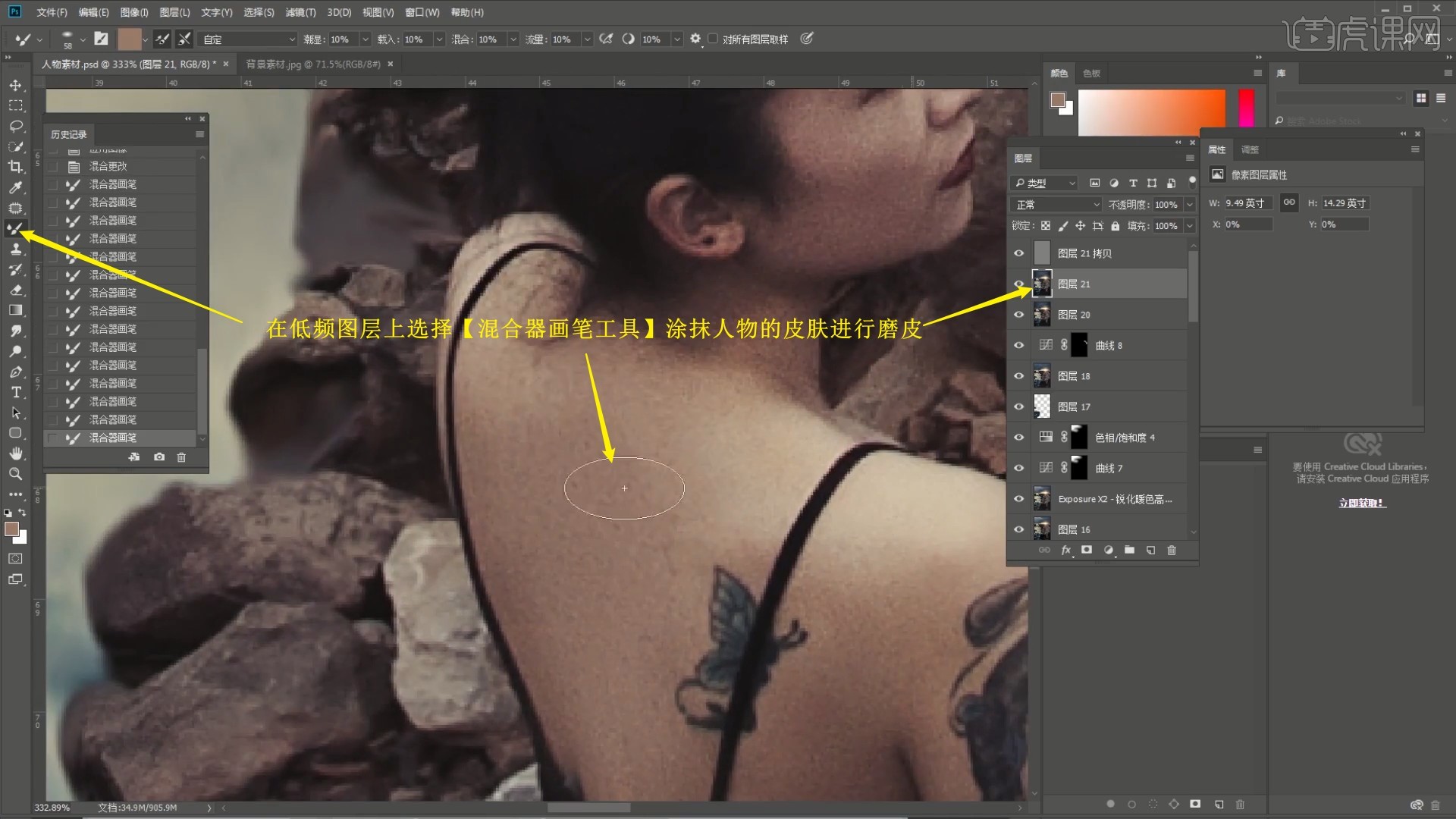
Task: Open the blend mode 正常 dropdown
Action: coord(1056,205)
